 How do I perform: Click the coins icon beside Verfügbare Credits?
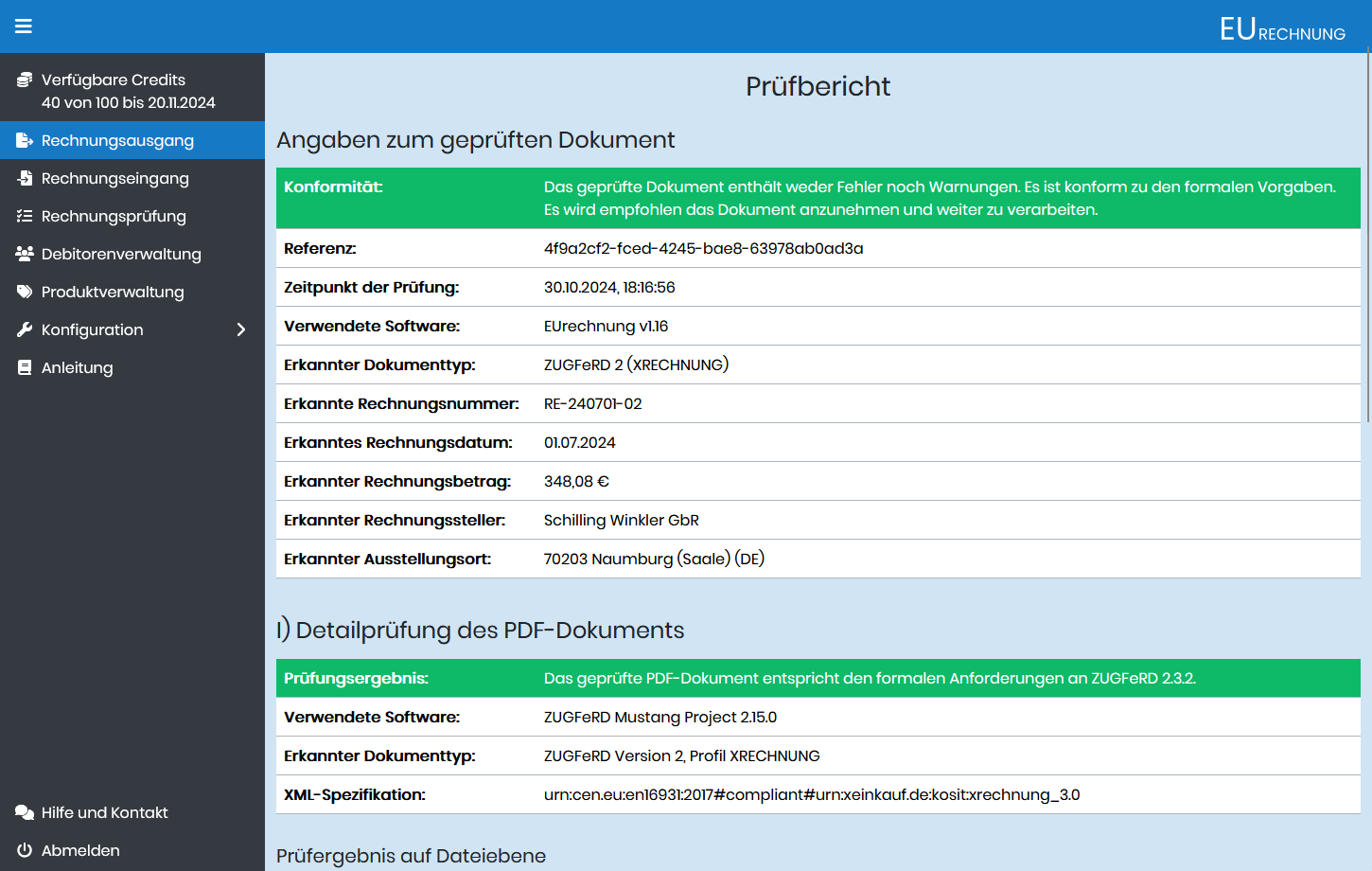pyautogui.click(x=25, y=80)
